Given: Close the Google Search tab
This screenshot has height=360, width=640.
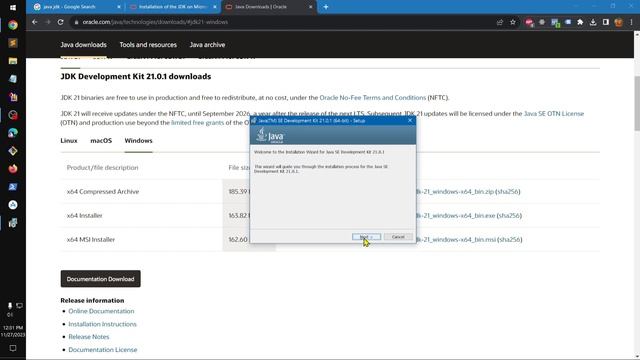Looking at the screenshot, I should pos(119,7).
